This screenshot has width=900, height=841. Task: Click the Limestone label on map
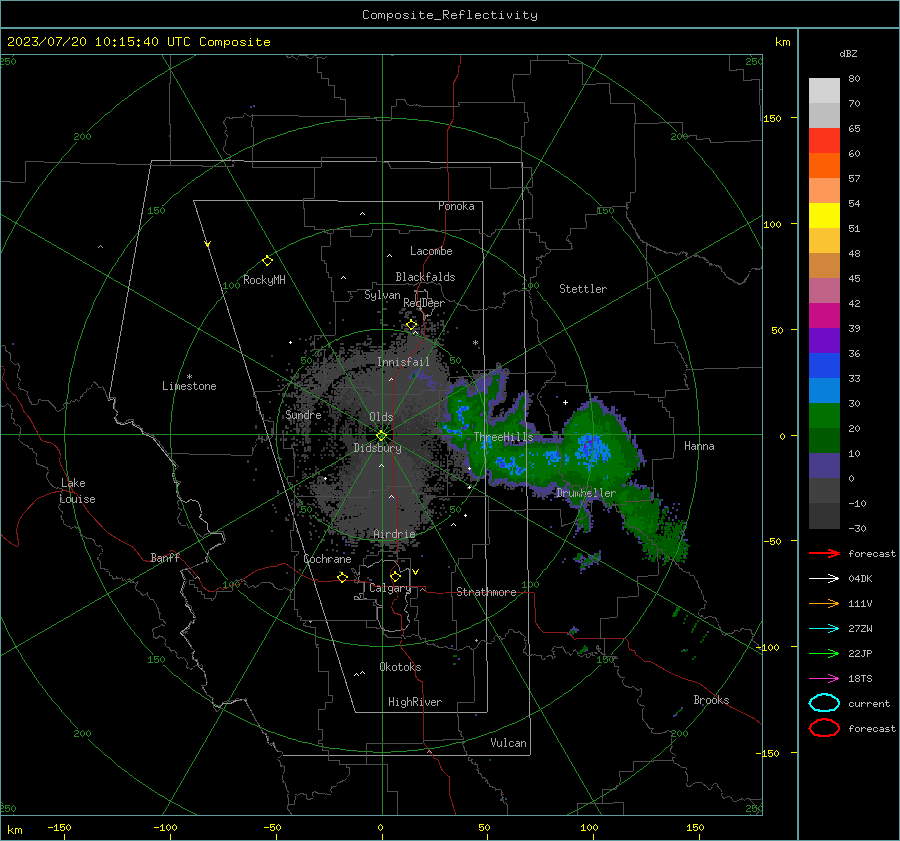click(189, 386)
